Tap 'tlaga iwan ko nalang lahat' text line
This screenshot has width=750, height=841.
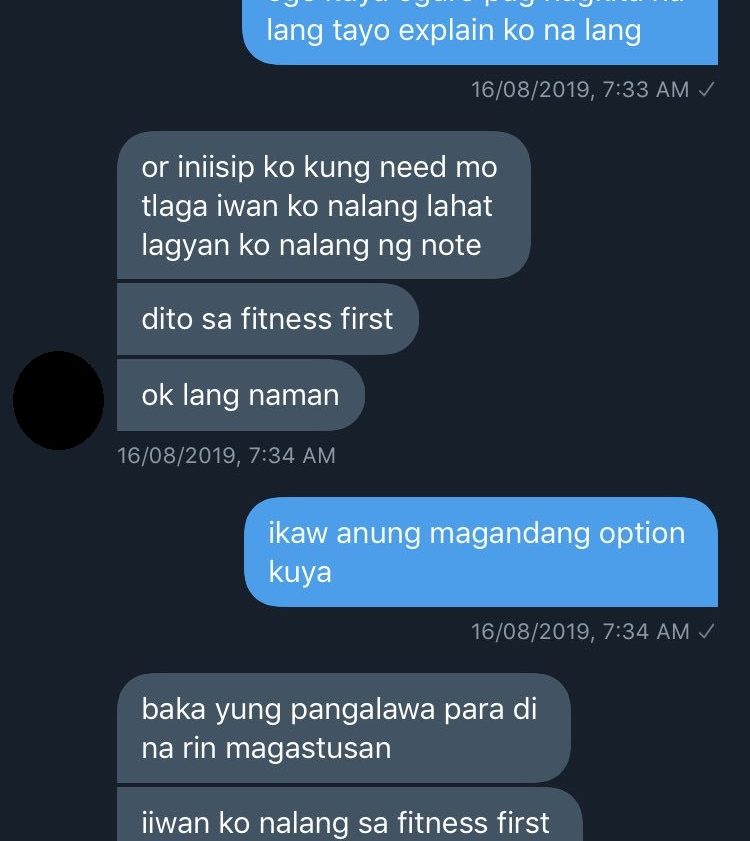pos(317,207)
